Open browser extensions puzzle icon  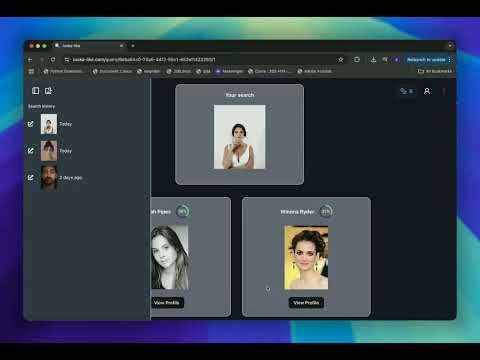click(x=357, y=60)
